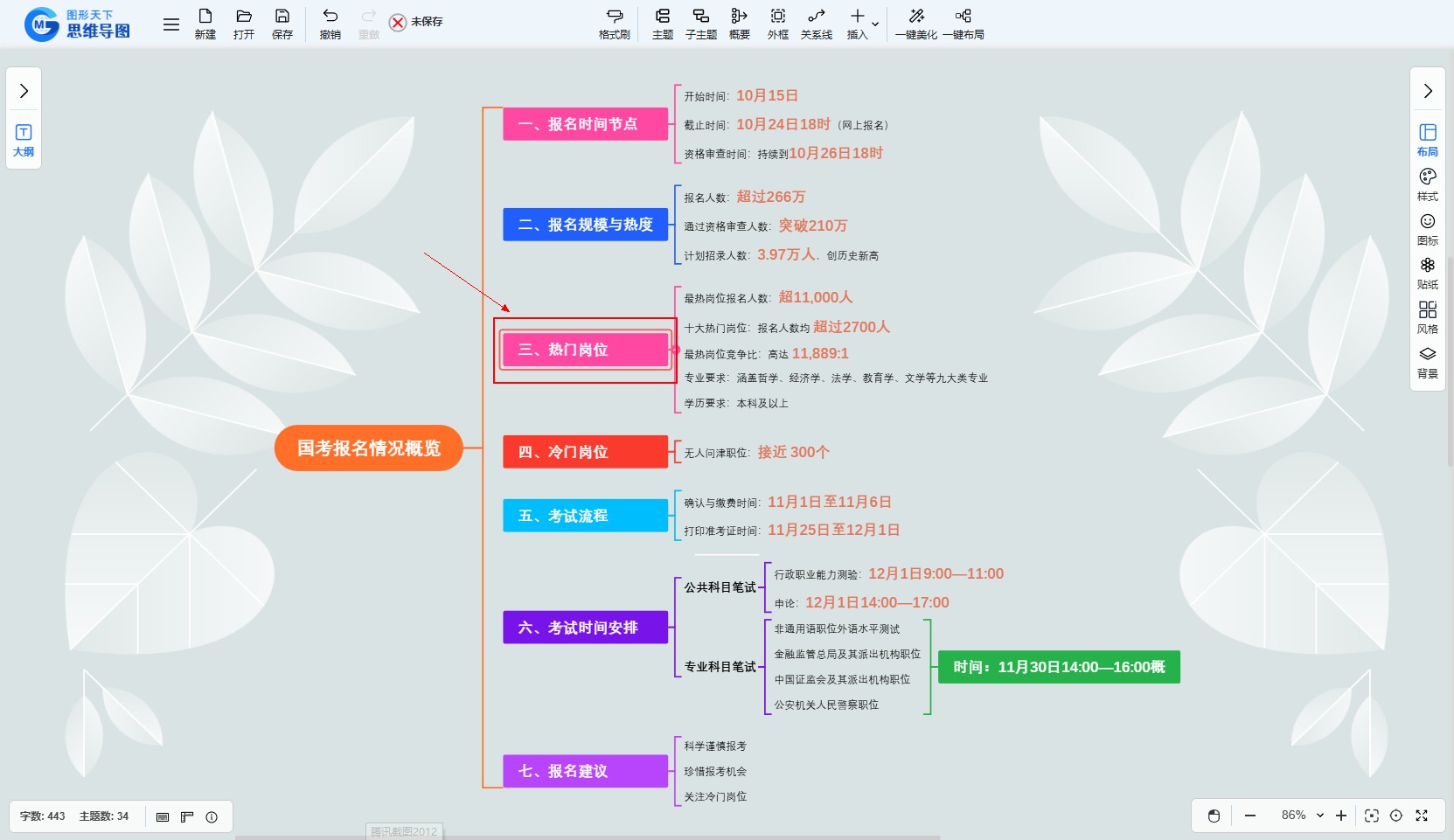Add a subtopic with 子主题 icon
Viewport: 1454px width, 840px height.
click(x=700, y=24)
